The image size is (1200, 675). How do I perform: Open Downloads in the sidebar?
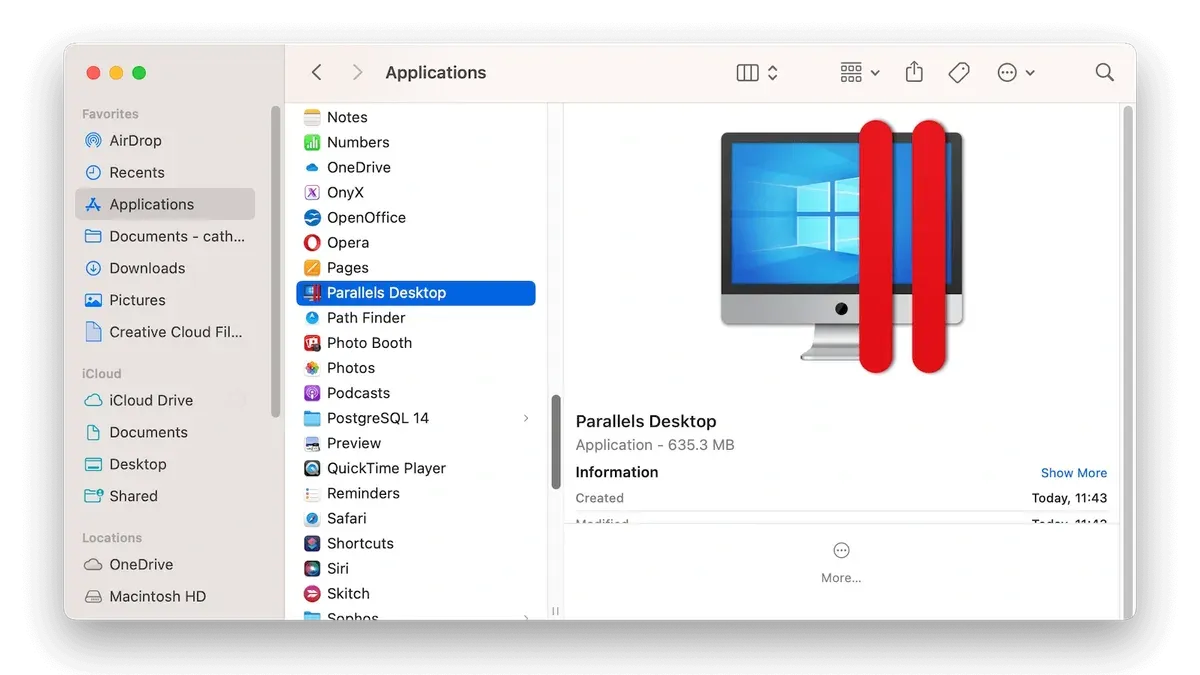[165, 268]
